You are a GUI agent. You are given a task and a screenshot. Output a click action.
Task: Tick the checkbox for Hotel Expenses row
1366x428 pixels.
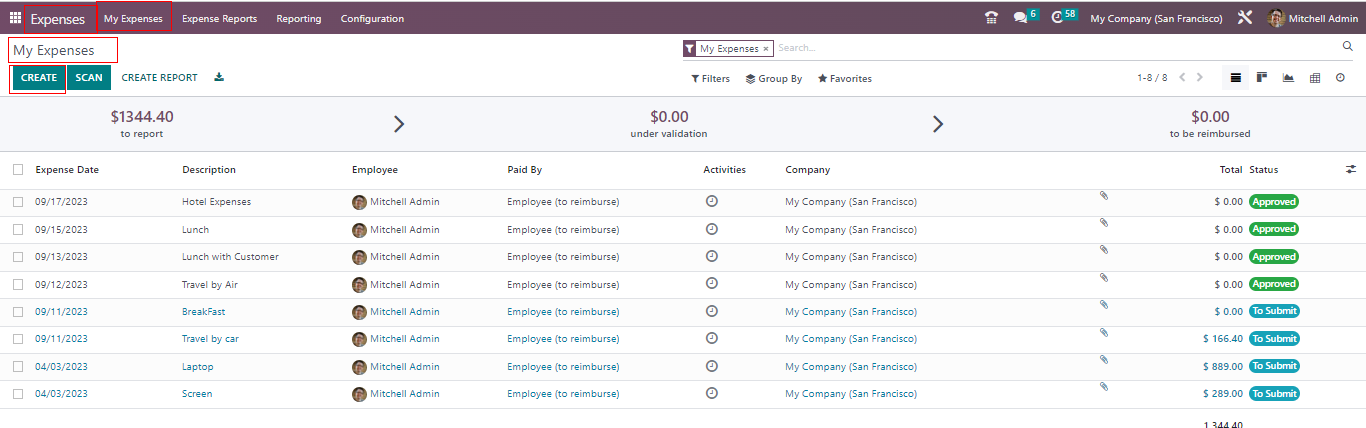point(18,202)
